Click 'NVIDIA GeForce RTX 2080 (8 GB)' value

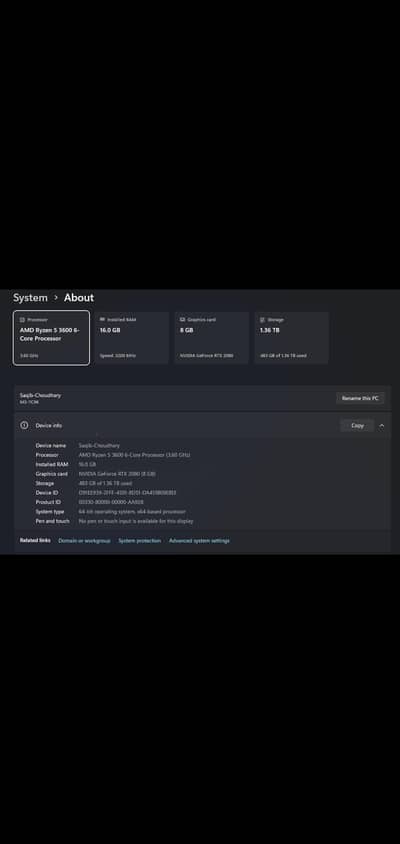click(x=117, y=474)
